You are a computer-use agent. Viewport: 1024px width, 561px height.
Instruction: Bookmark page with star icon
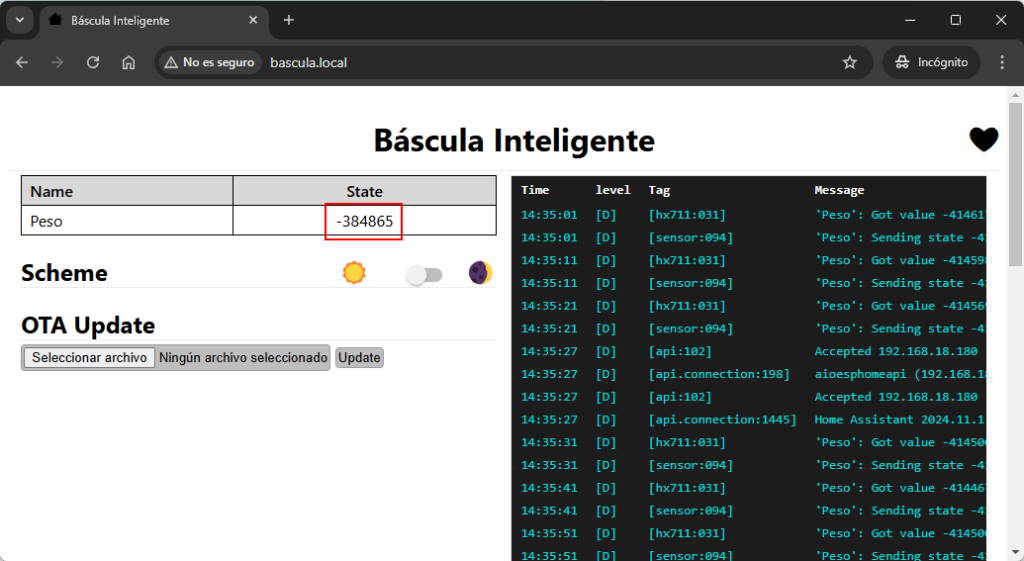point(850,62)
